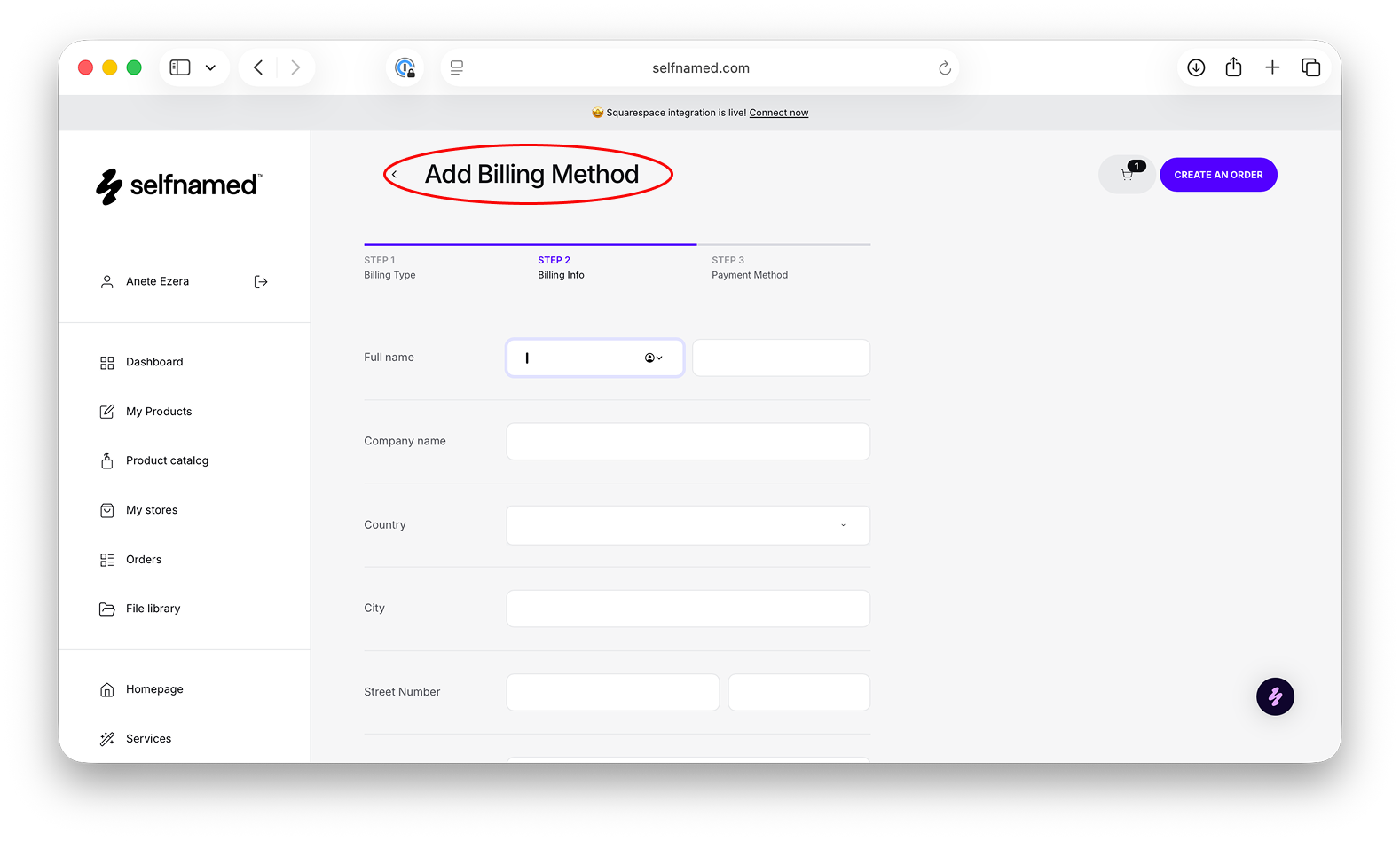Go to Step 3 Payment Method
Viewport: 1400px width, 841px height.
point(750,267)
